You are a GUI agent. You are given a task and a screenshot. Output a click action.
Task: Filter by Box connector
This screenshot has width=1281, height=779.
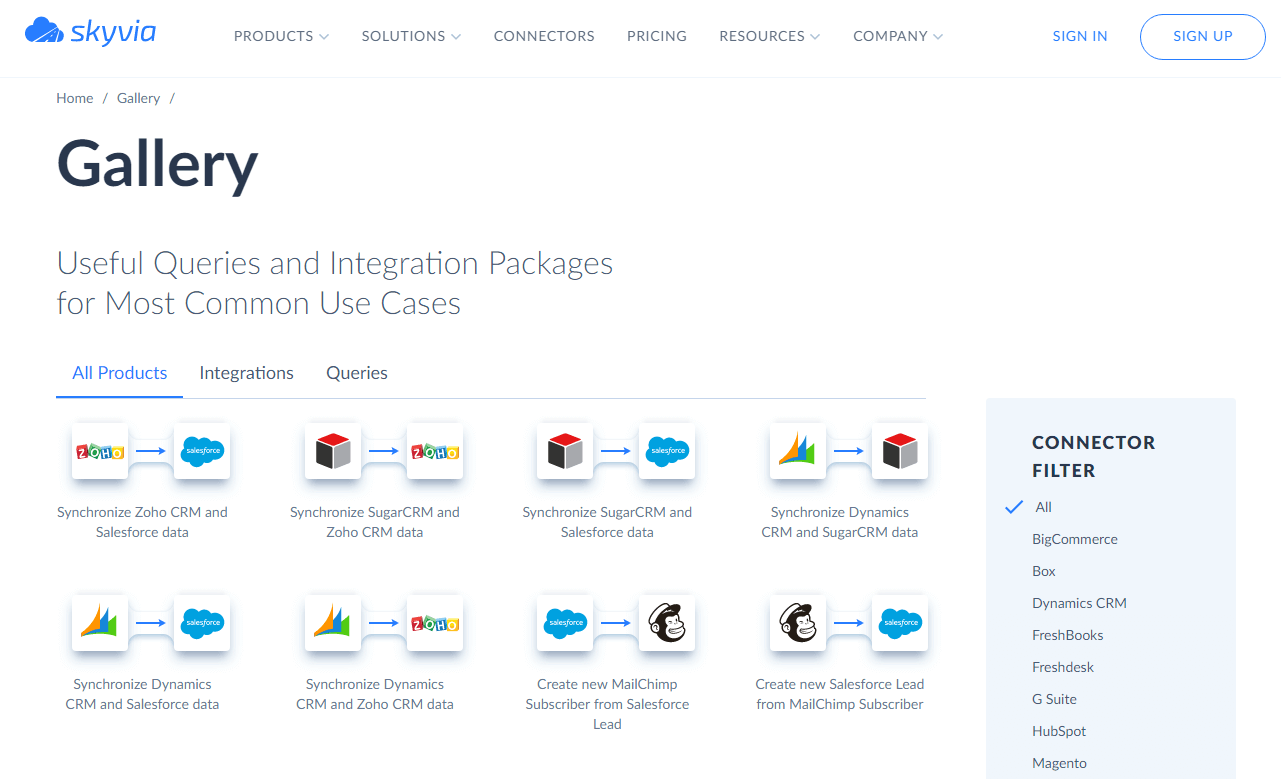[1044, 571]
